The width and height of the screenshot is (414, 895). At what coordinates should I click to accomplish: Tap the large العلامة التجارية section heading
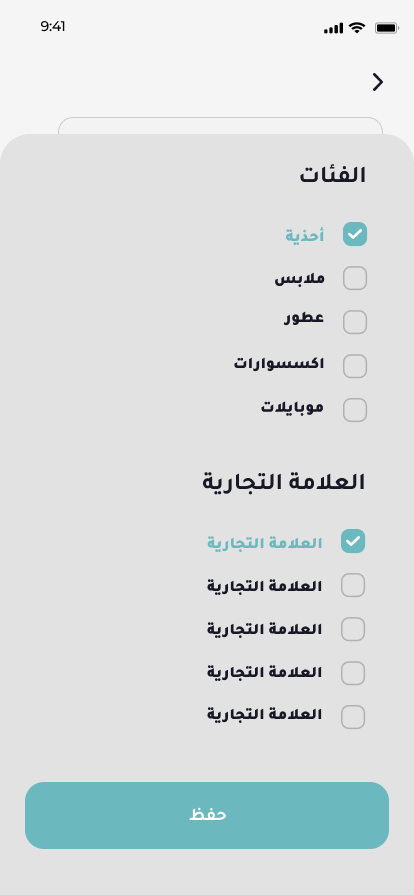[x=283, y=482]
